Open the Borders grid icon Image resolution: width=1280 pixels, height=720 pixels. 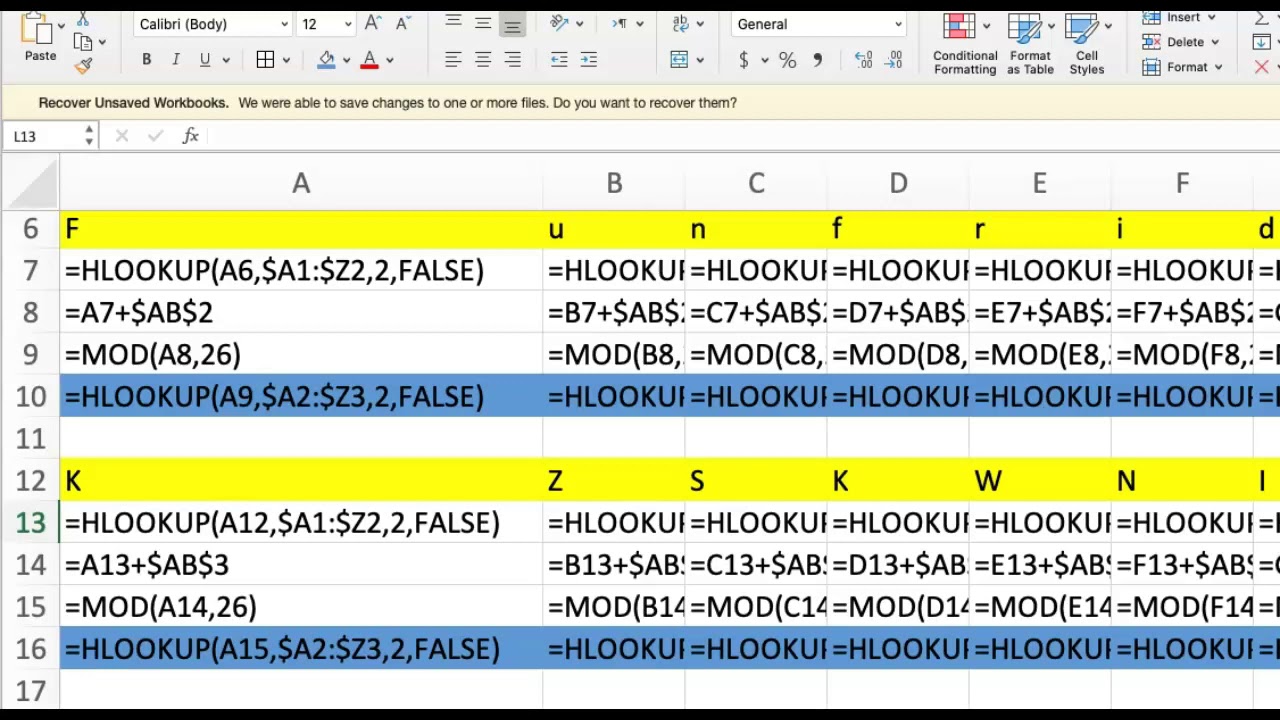(x=265, y=60)
